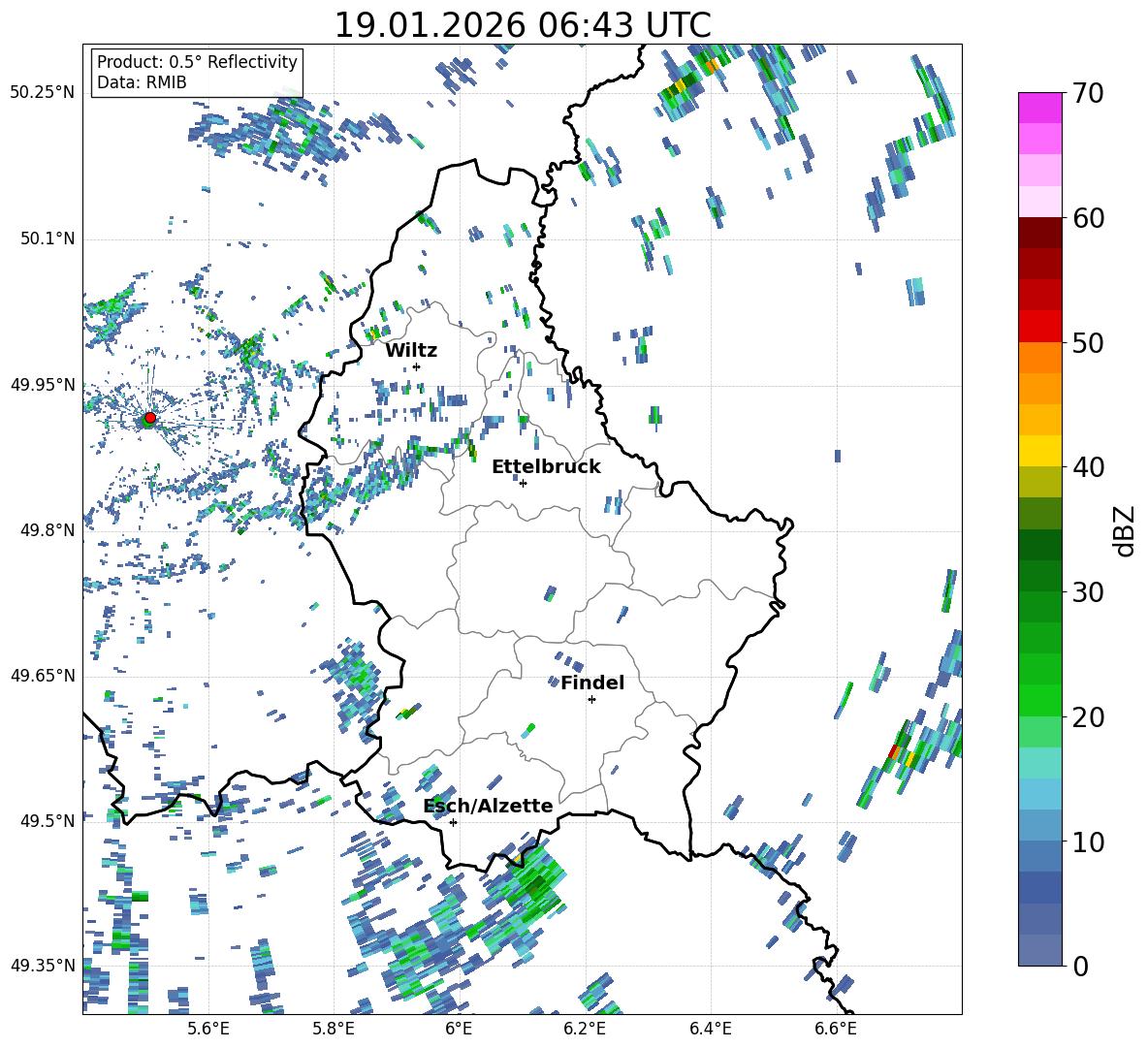Click the Esch/Alzette station cross marker
The image size is (1148, 1048).
453,822
